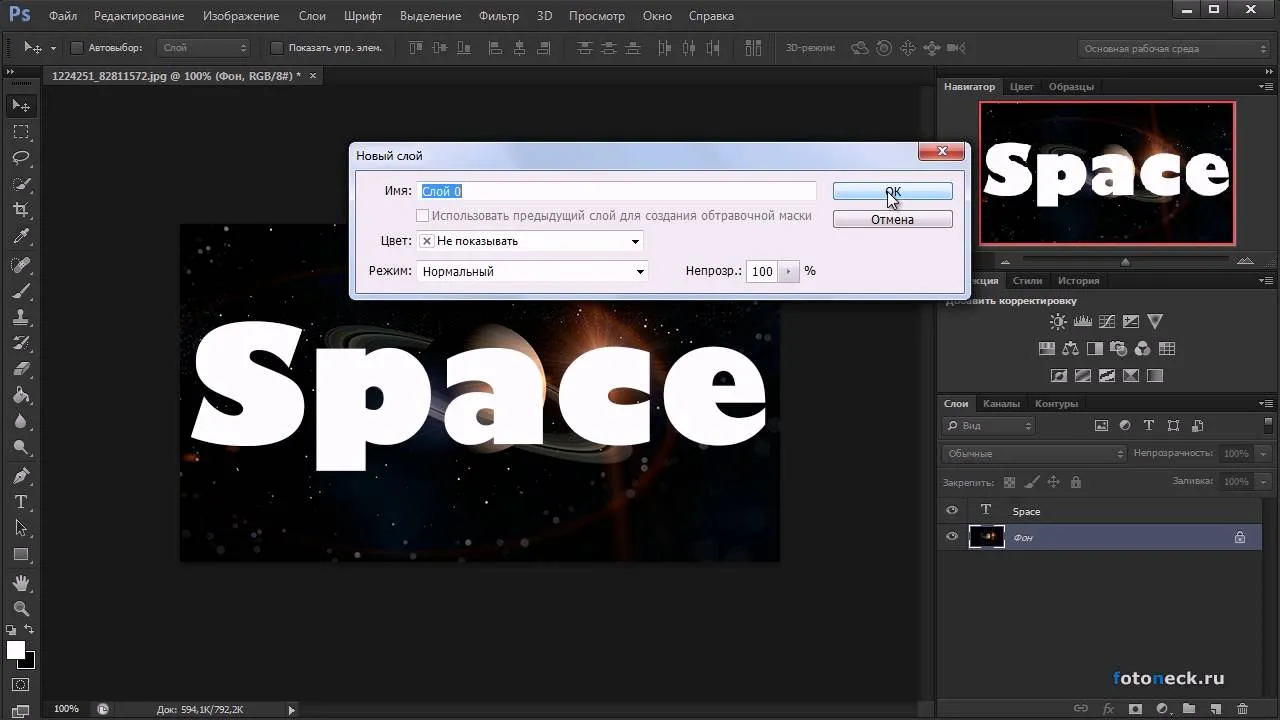Add a Brightness/Contrast adjustment
The height and width of the screenshot is (720, 1280).
(1058, 322)
